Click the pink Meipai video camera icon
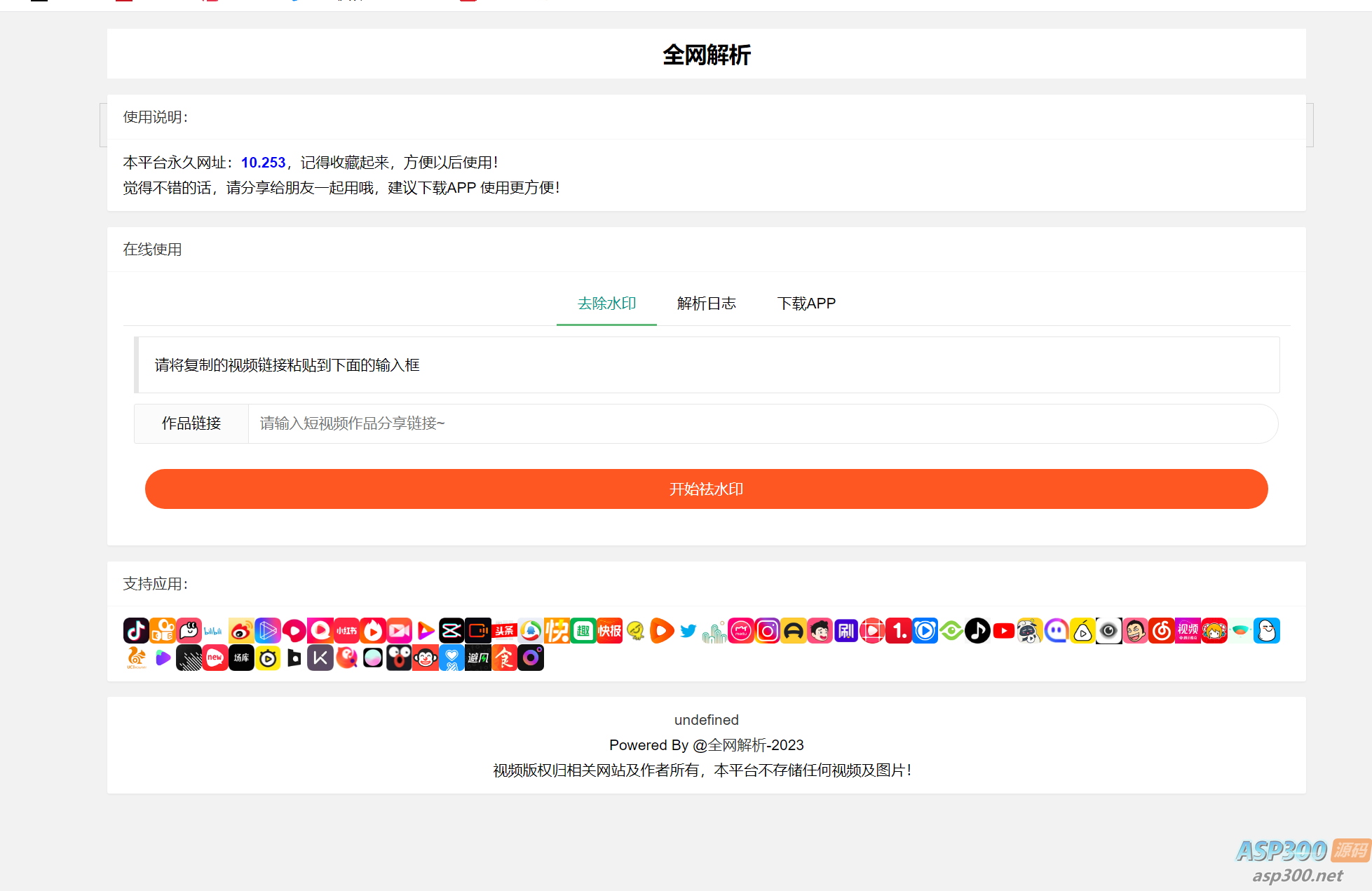 tap(400, 631)
